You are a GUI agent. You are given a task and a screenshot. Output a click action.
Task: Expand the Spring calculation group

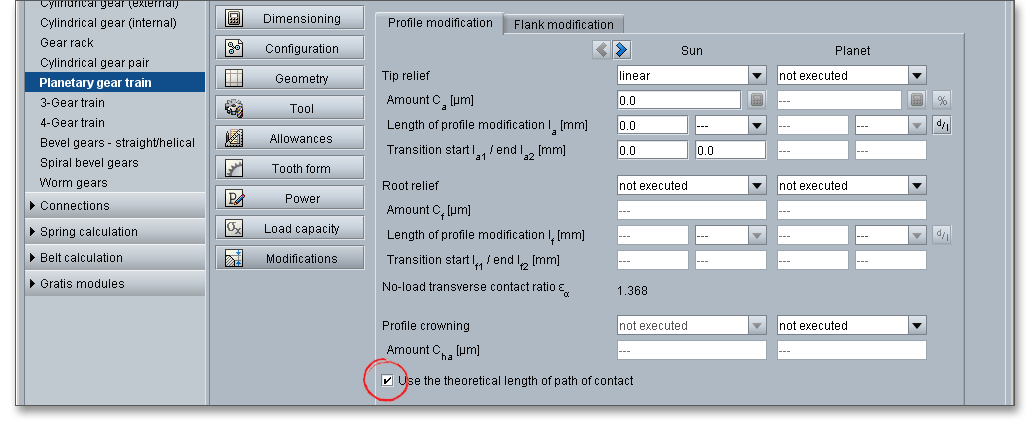pos(34,232)
